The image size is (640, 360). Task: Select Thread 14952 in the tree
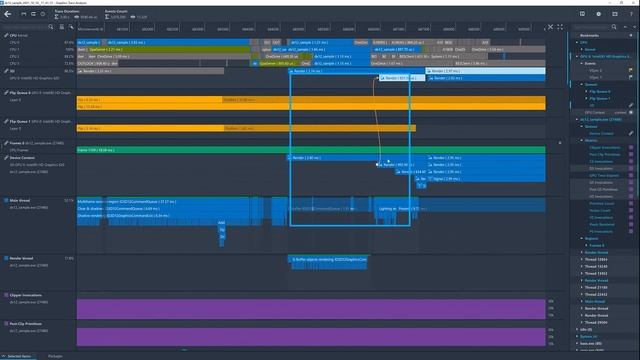(596, 273)
